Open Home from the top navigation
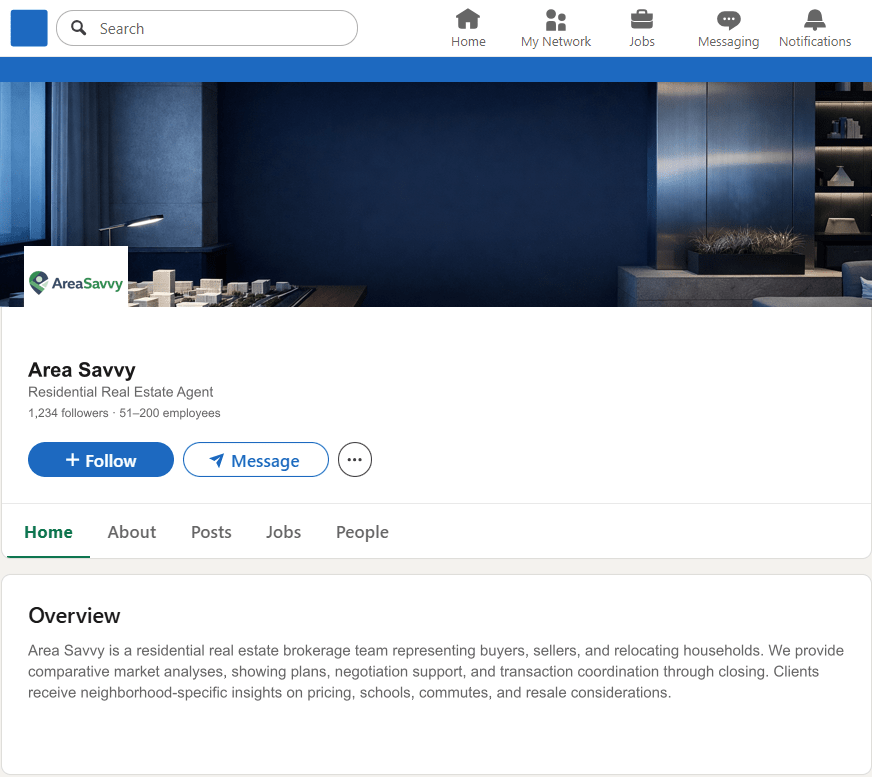Image resolution: width=872 pixels, height=777 pixels. coord(468,28)
